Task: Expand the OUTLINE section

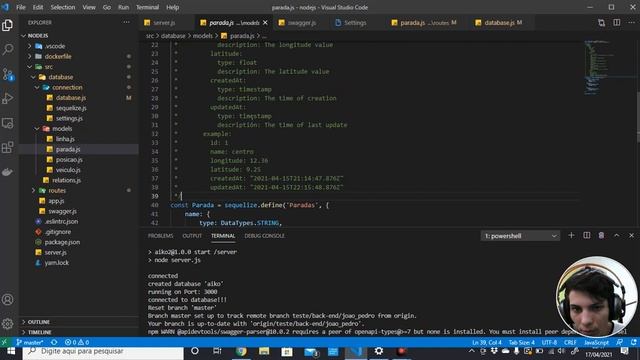Action: click(x=39, y=322)
